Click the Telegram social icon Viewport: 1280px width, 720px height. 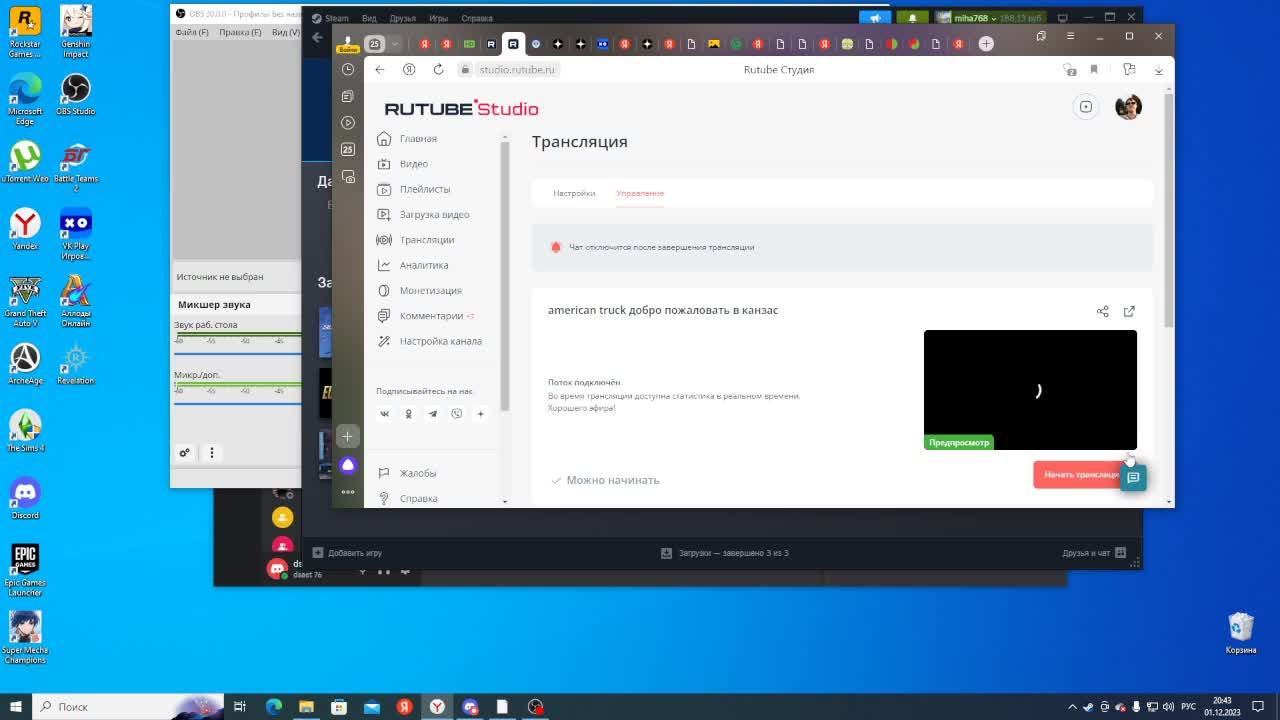coord(432,414)
